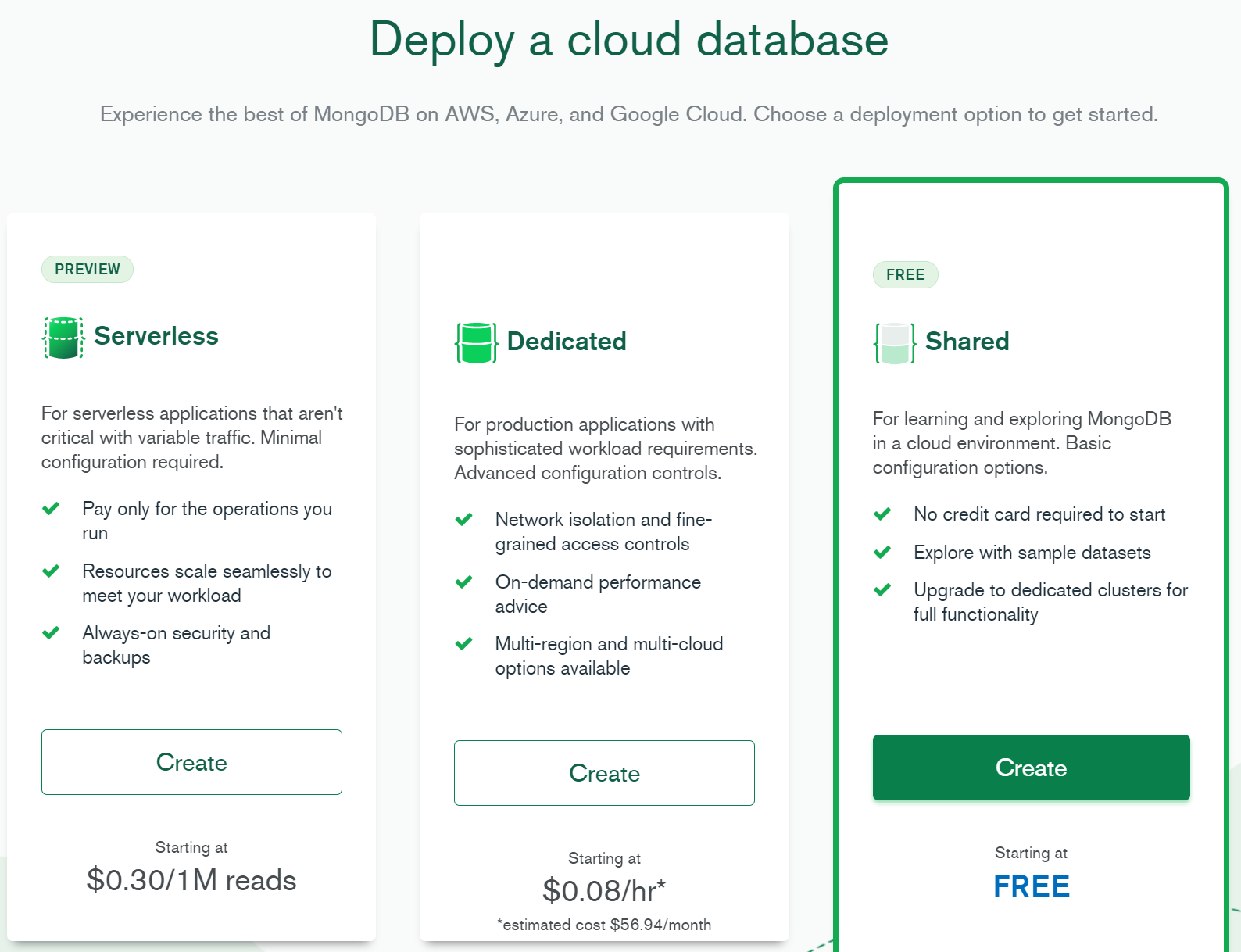Image resolution: width=1241 pixels, height=952 pixels.
Task: Select the Shared heading
Action: [x=967, y=342]
